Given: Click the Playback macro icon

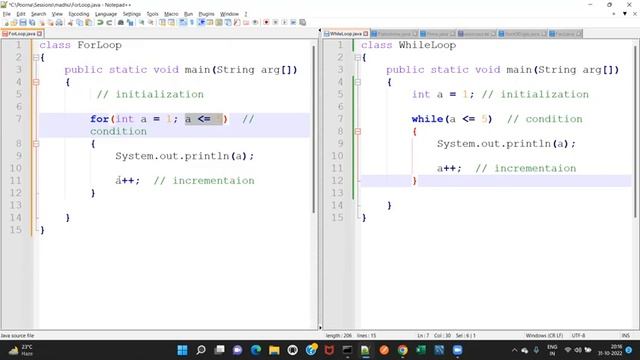Looking at the screenshot, I should coord(284,22).
